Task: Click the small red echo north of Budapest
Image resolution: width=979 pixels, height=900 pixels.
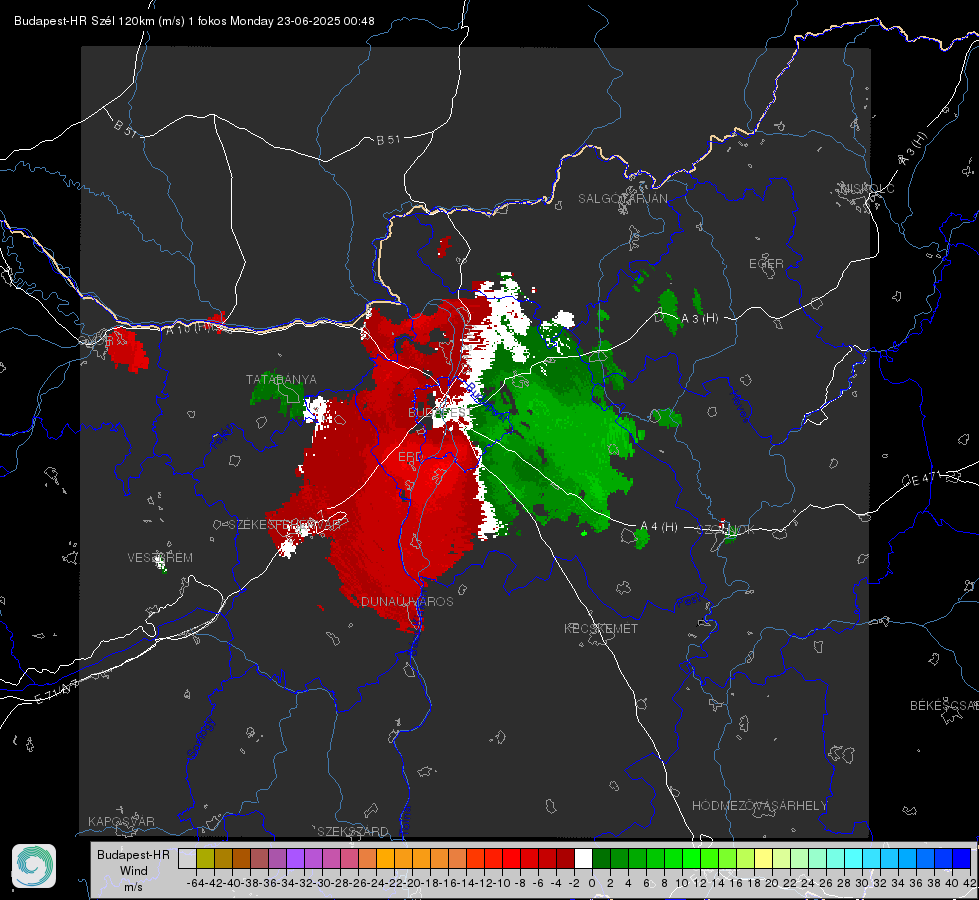Action: pos(444,246)
